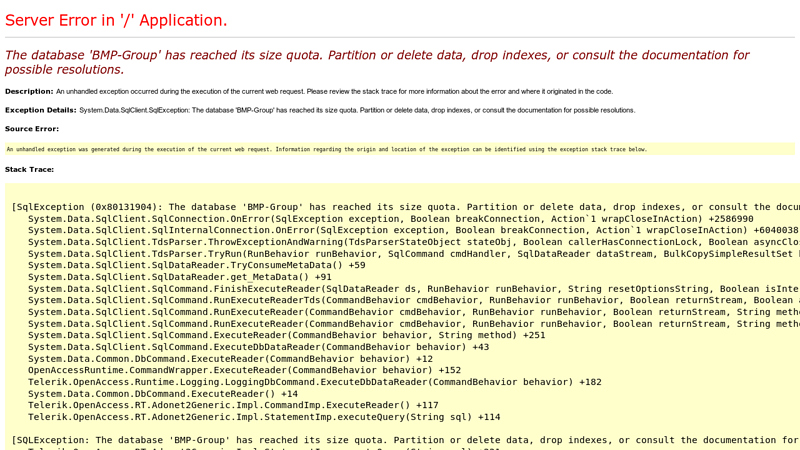Click the StatementImp.executeQuery(String sql) +114 line

(264, 417)
